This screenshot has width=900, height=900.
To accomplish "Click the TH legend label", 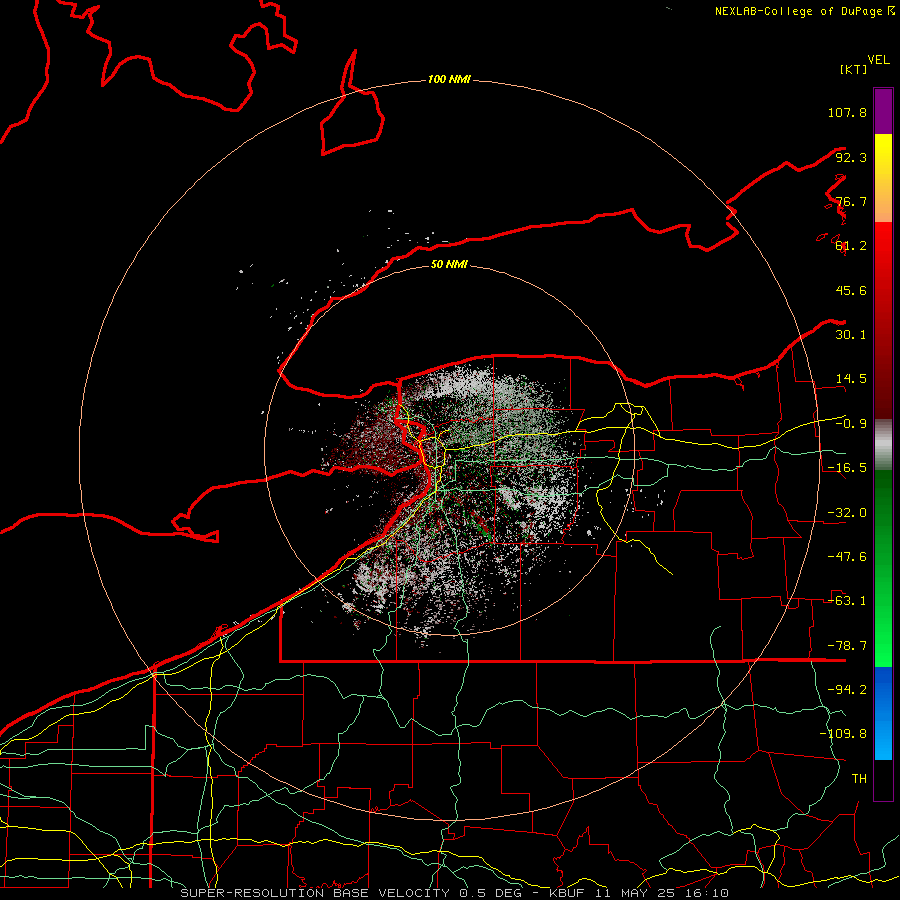I will tap(859, 779).
